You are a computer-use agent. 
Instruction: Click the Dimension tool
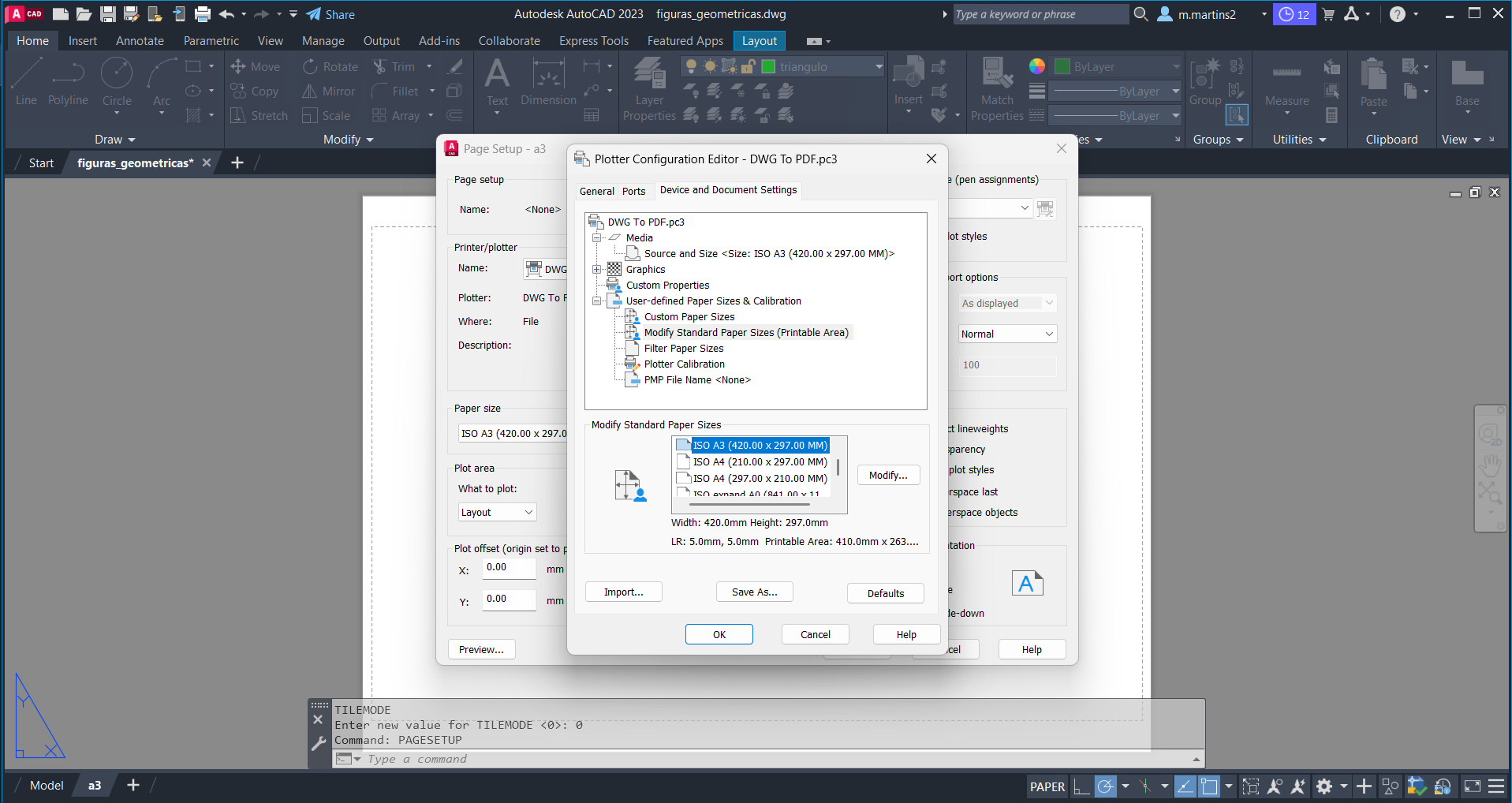[548, 82]
